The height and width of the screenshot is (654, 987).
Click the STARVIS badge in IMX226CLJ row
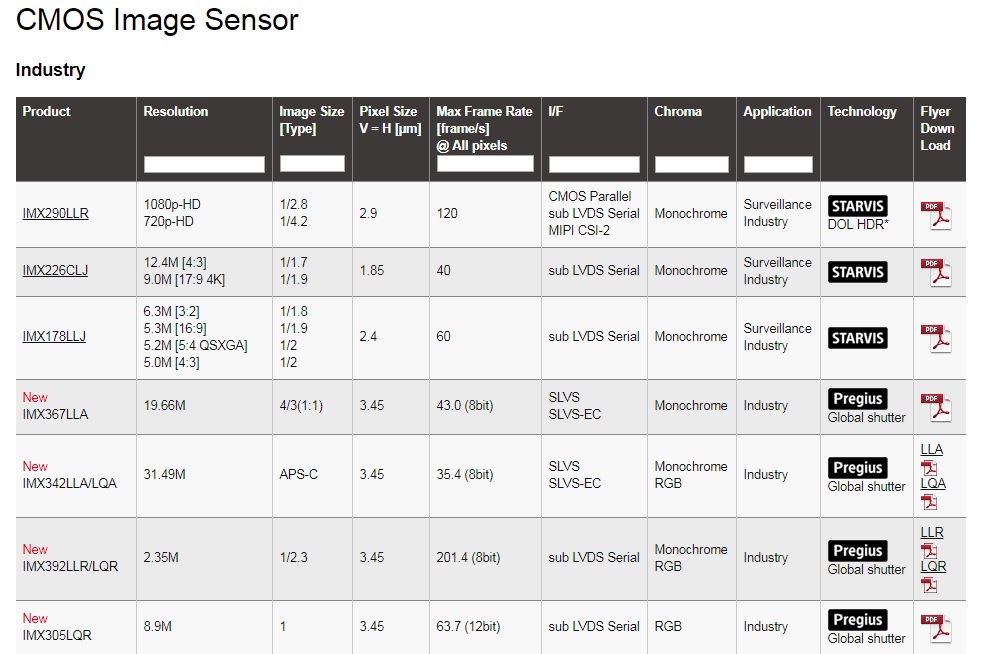coord(857,272)
